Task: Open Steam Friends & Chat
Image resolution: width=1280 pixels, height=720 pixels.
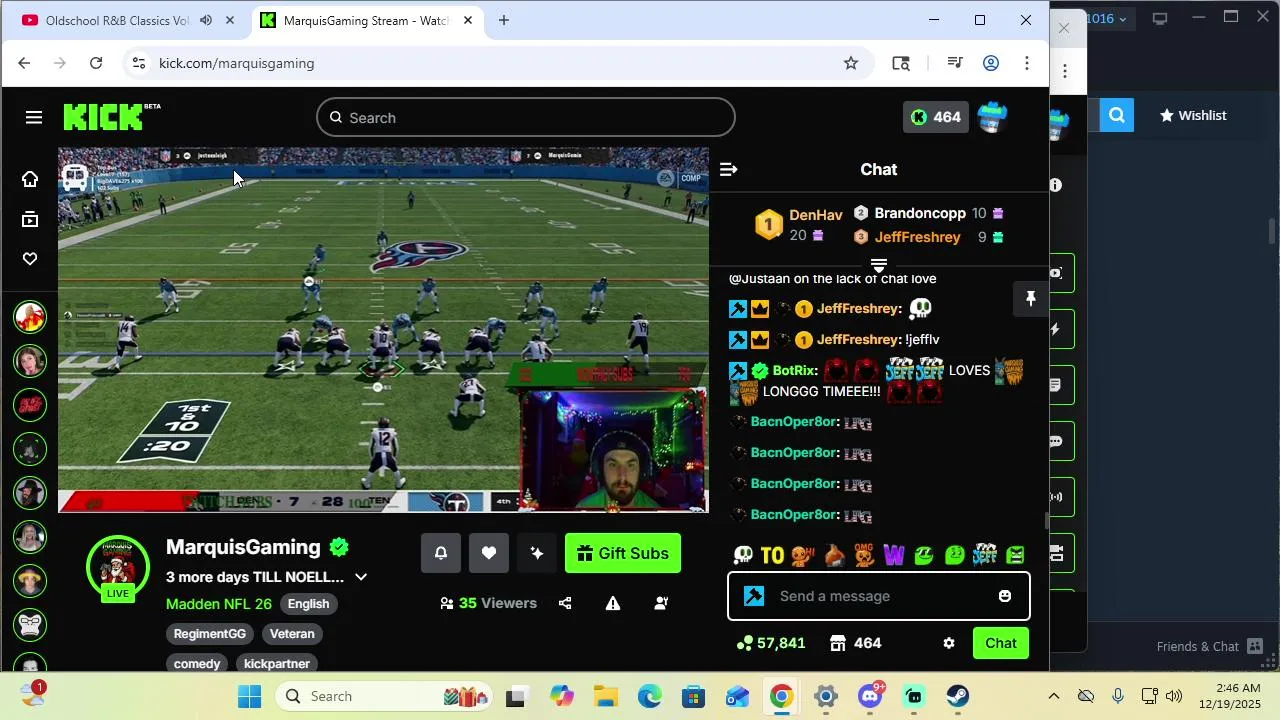Action: pyautogui.click(x=1210, y=646)
